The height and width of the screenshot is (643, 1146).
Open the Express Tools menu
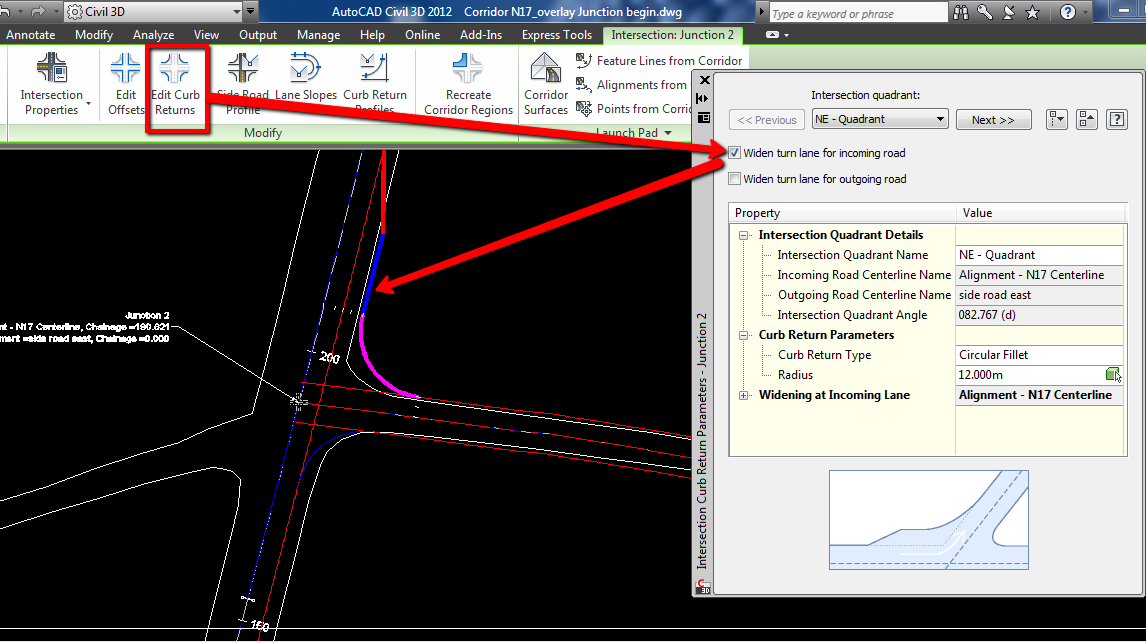pos(556,34)
